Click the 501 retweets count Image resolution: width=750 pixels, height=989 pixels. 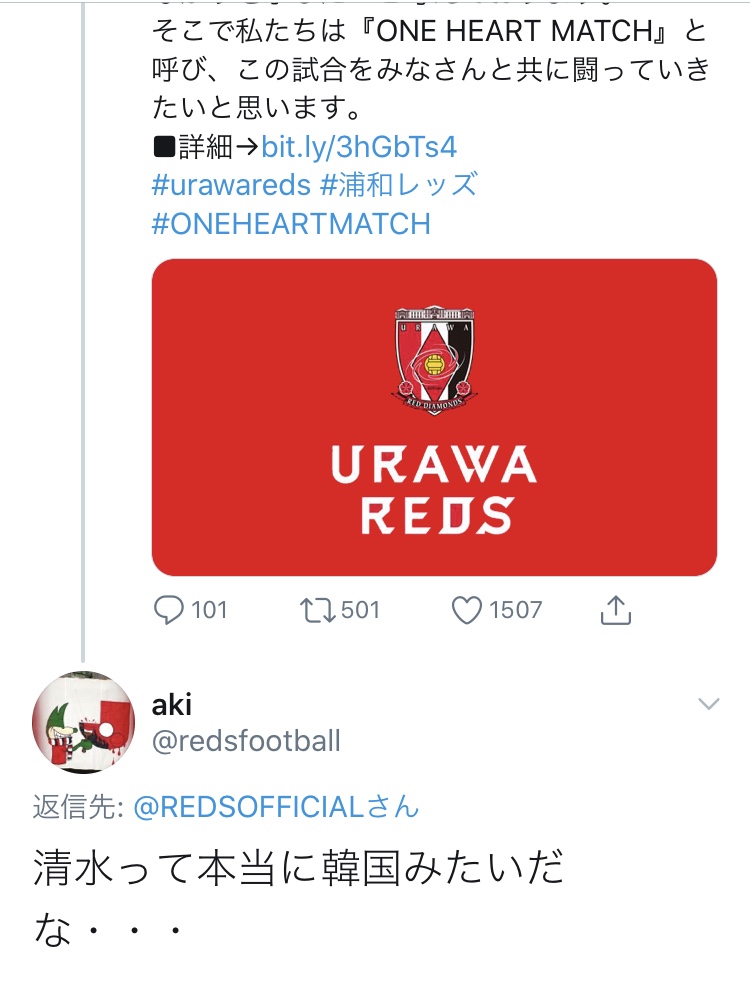coord(360,609)
